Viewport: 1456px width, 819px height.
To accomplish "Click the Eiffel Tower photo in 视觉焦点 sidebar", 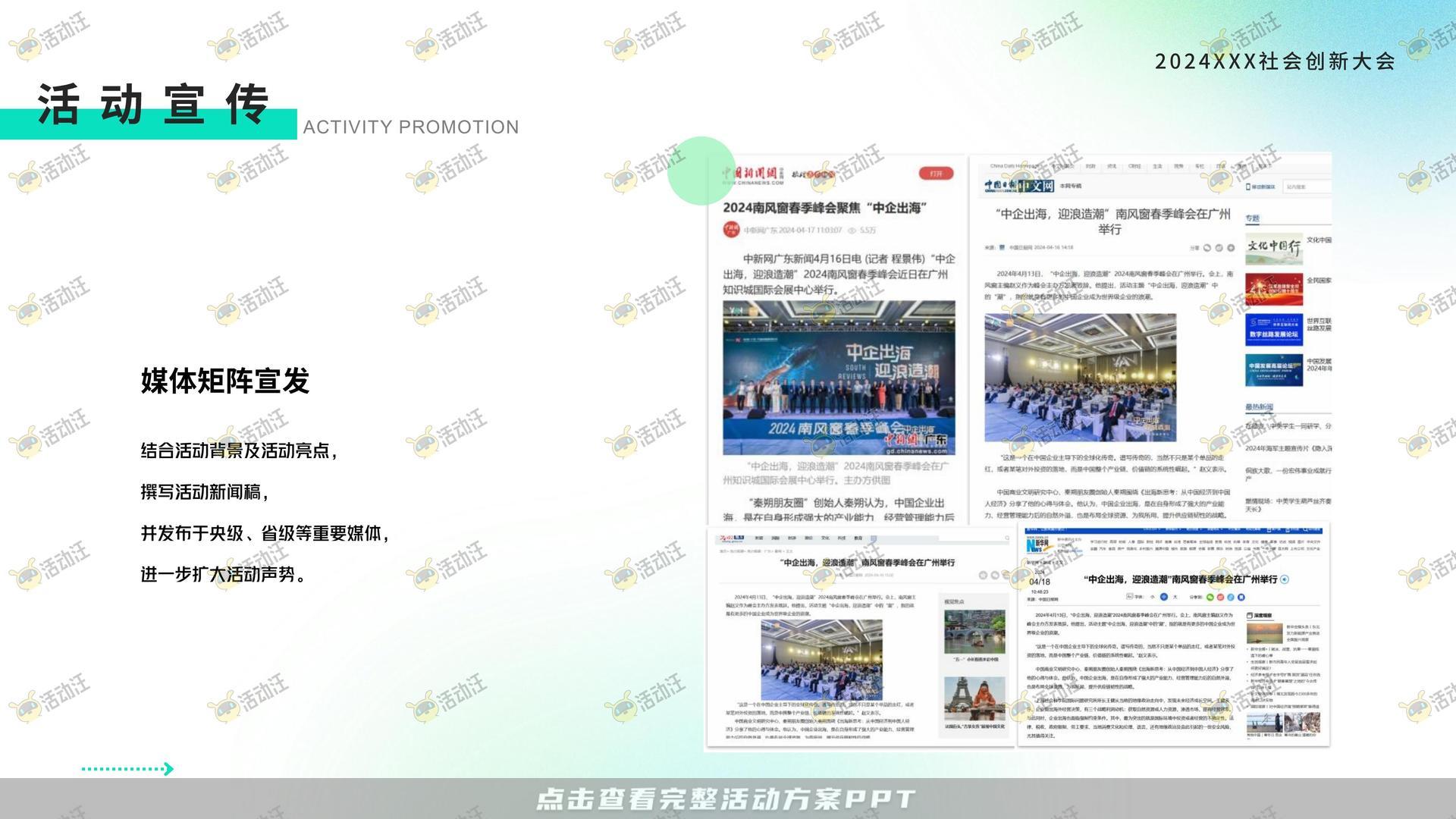I will [974, 698].
